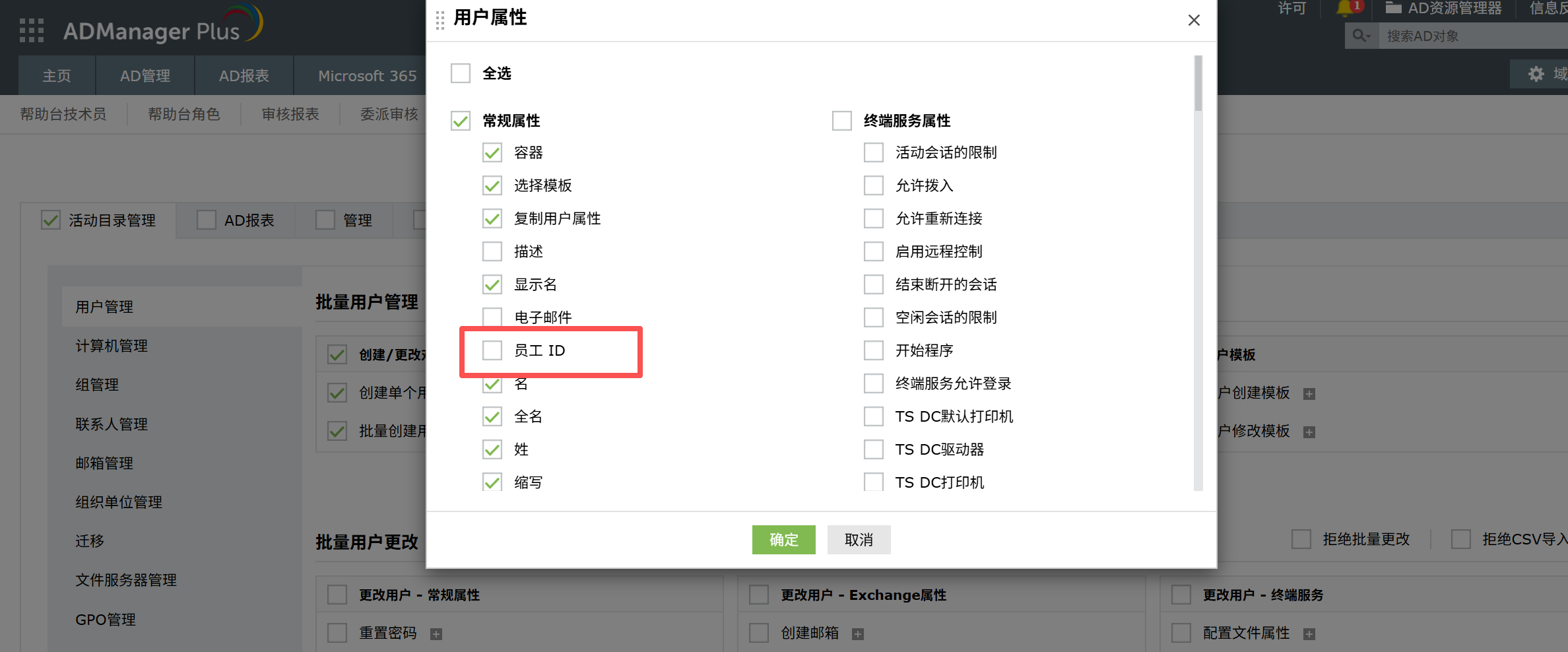Check the 全选 select-all checkbox
Image resolution: width=1568 pixels, height=652 pixels.
tap(461, 73)
